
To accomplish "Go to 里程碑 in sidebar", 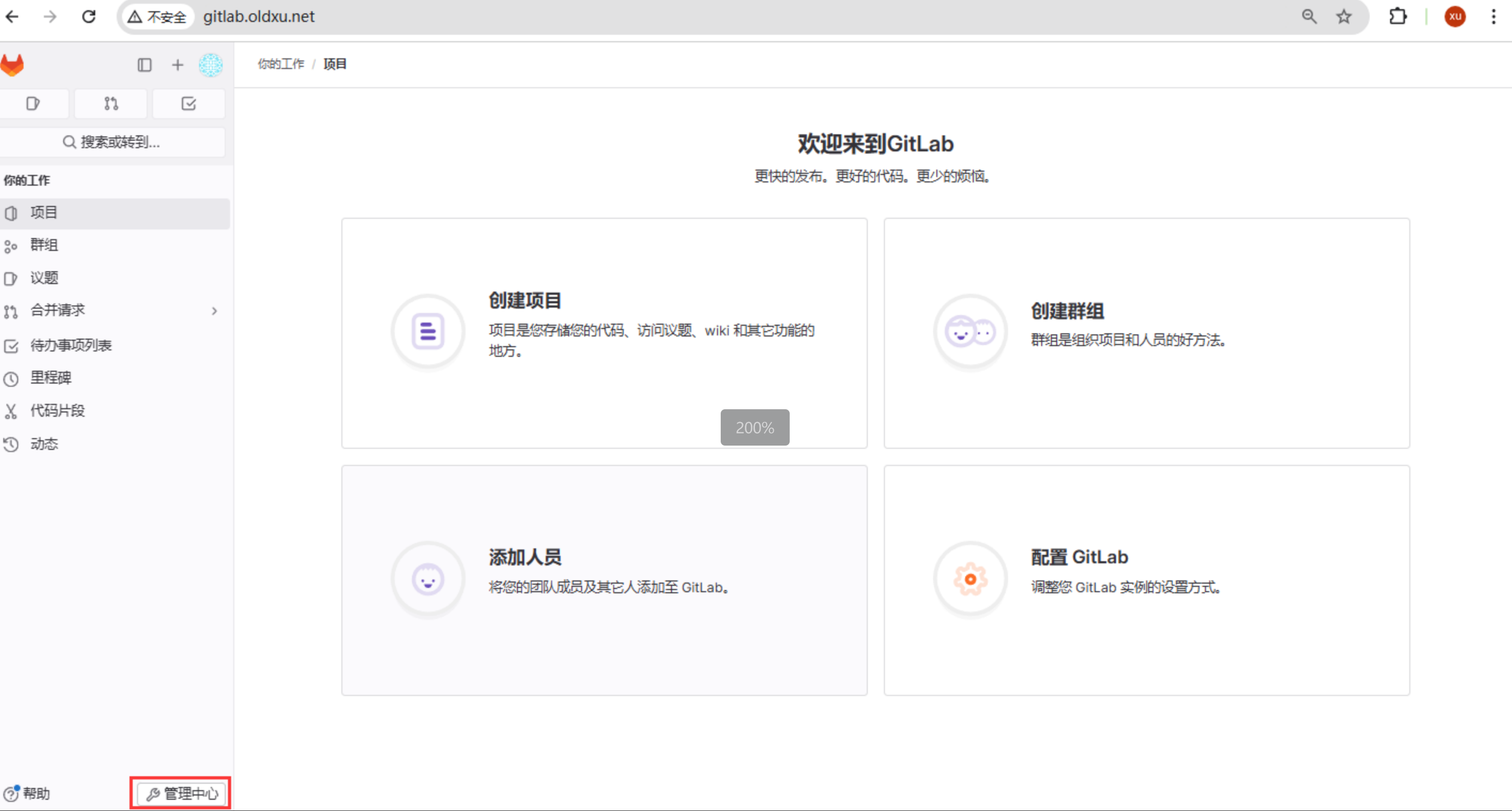I will (50, 378).
